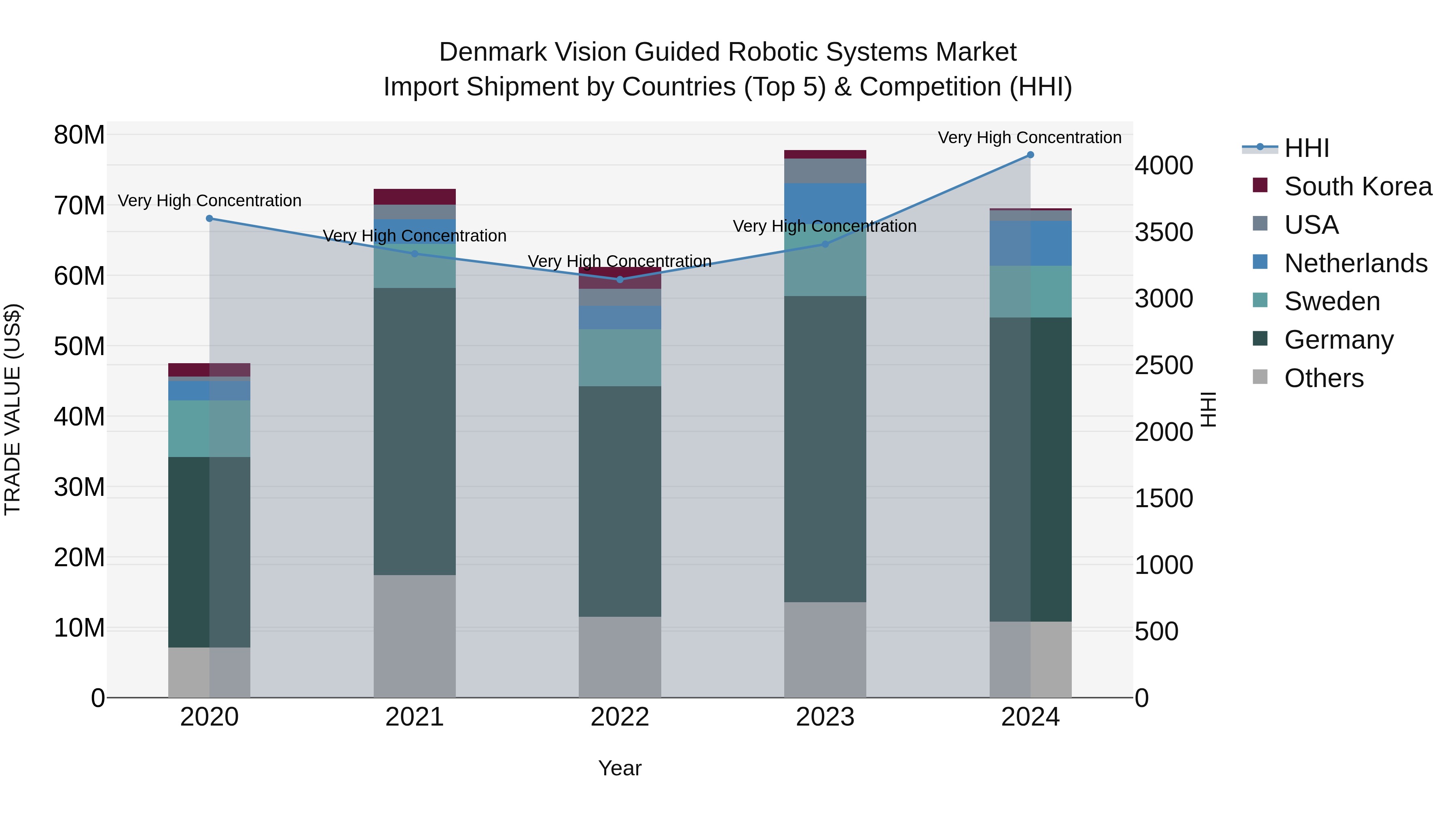Click the 4000 HHI axis tick label

click(1164, 165)
